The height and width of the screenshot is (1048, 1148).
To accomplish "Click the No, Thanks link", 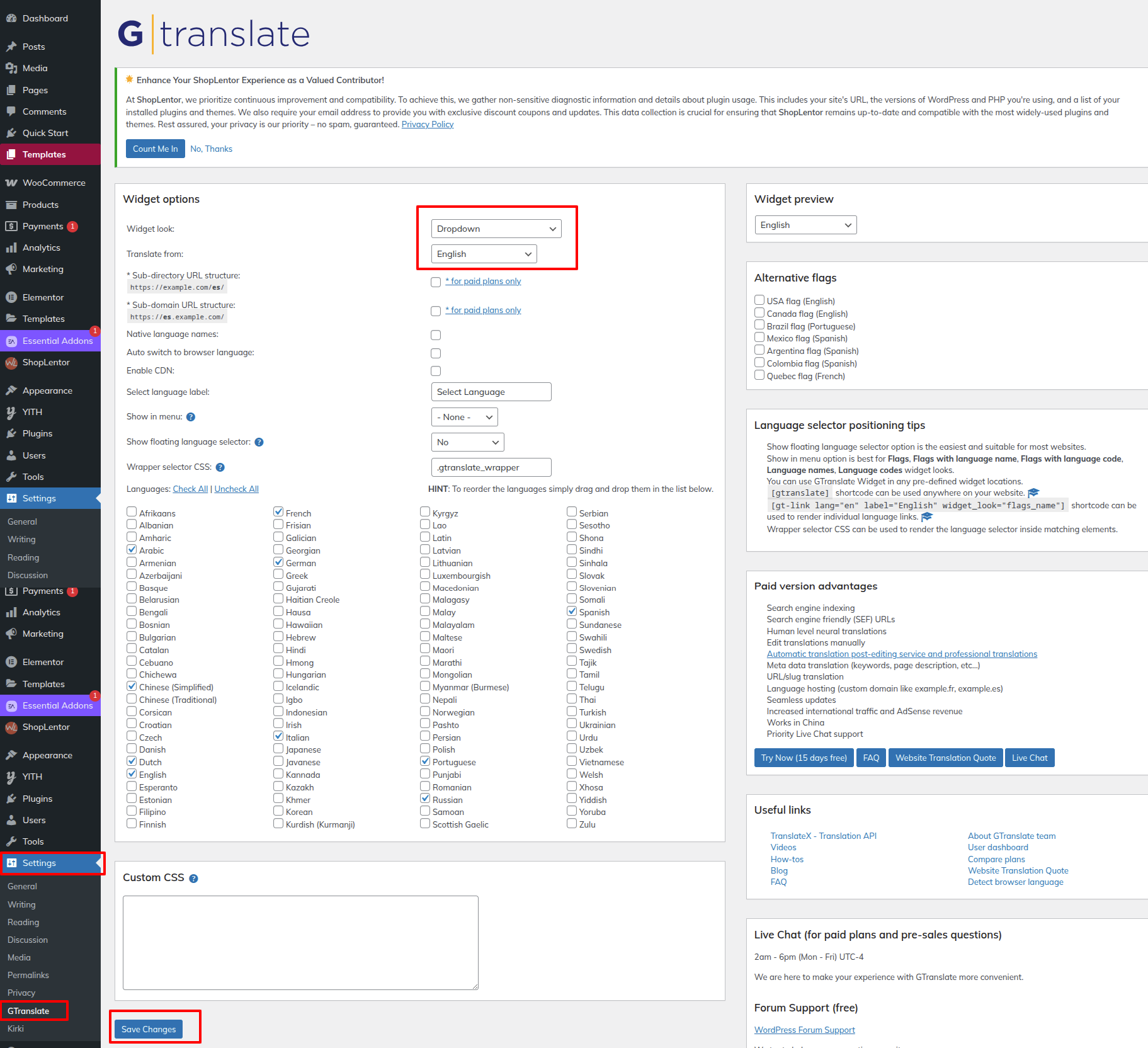I will pyautogui.click(x=212, y=149).
